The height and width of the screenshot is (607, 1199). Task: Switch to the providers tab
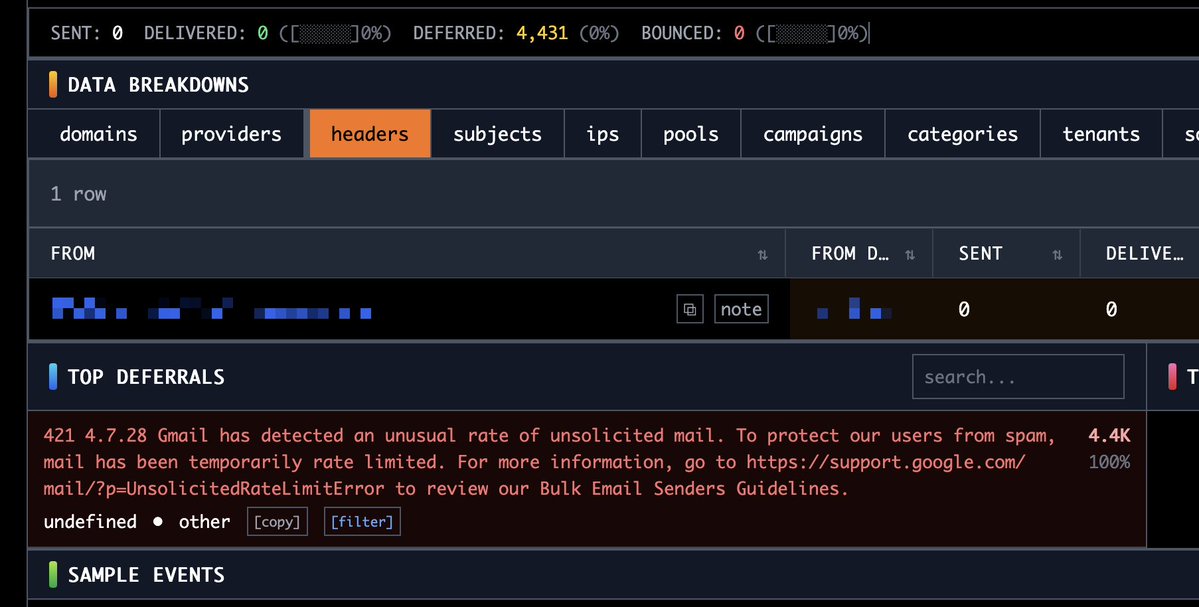point(231,134)
